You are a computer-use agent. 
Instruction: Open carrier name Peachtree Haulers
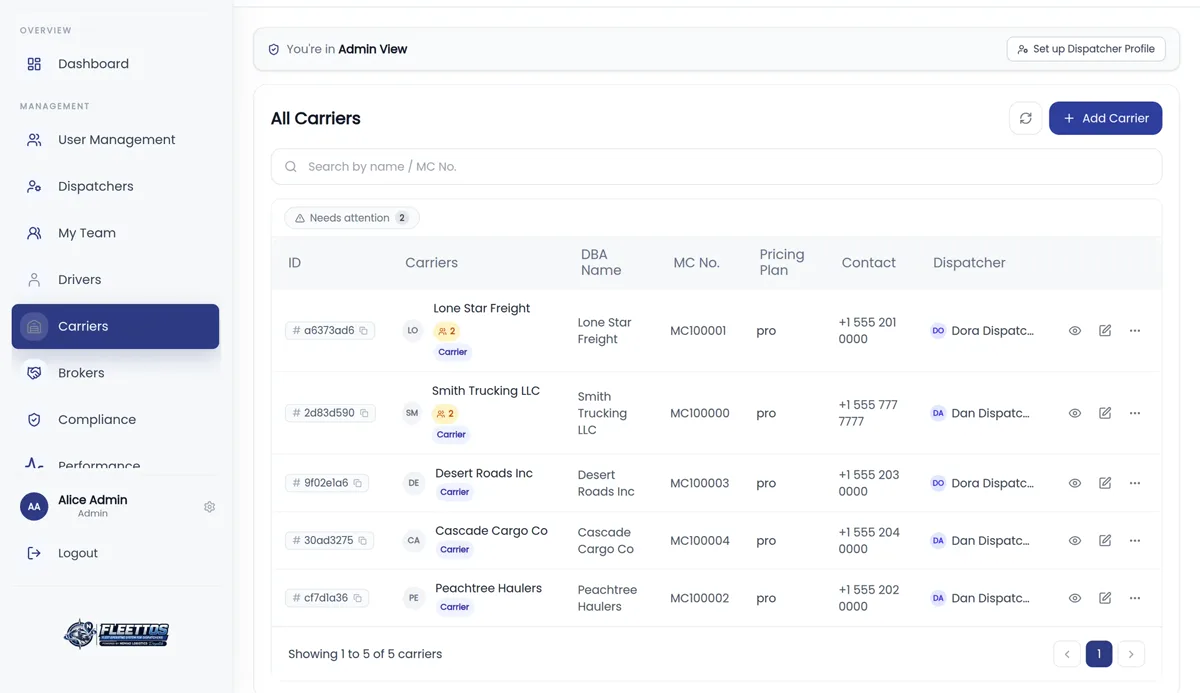point(488,588)
